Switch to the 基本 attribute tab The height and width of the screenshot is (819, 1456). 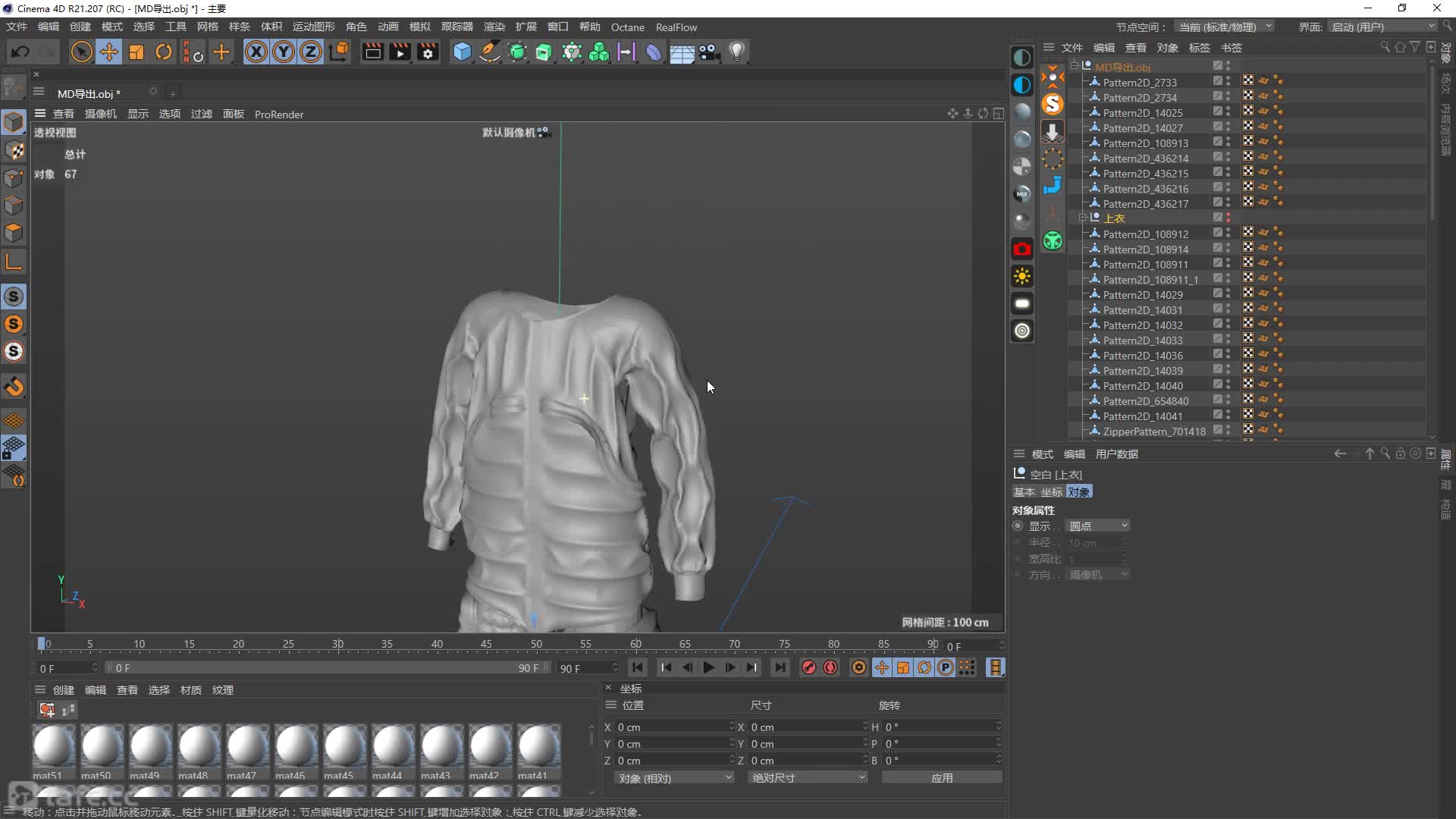point(1025,491)
